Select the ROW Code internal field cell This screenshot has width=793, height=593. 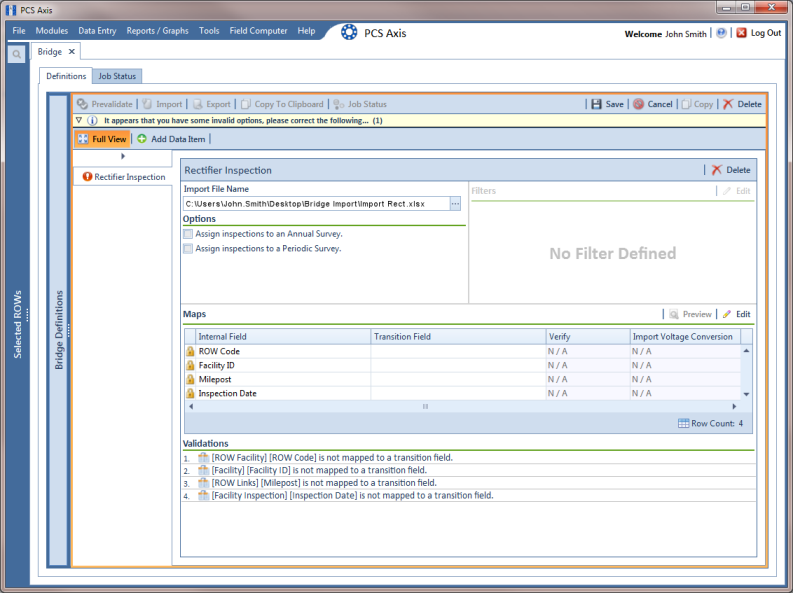[283, 351]
